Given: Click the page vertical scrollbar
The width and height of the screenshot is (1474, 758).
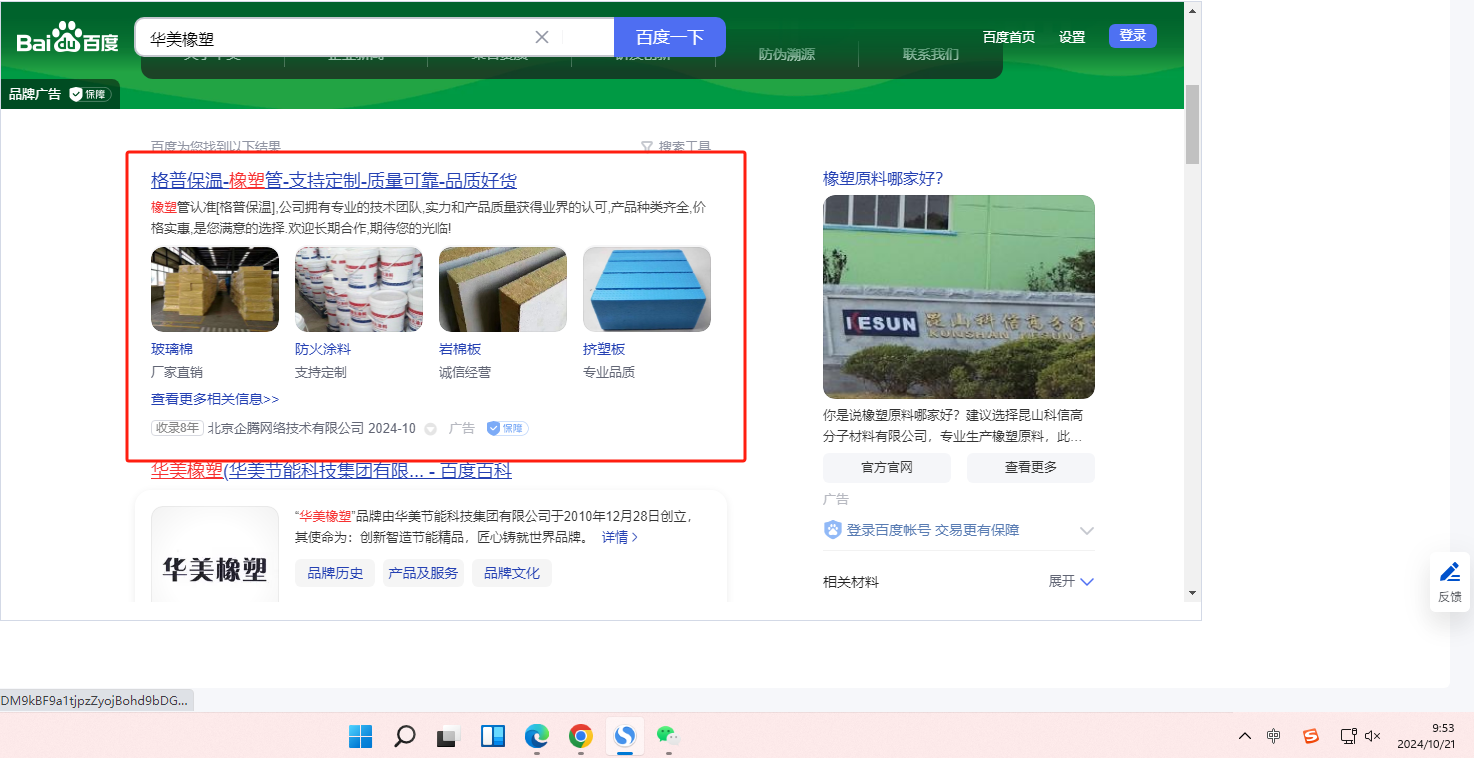Looking at the screenshot, I should point(1192,125).
